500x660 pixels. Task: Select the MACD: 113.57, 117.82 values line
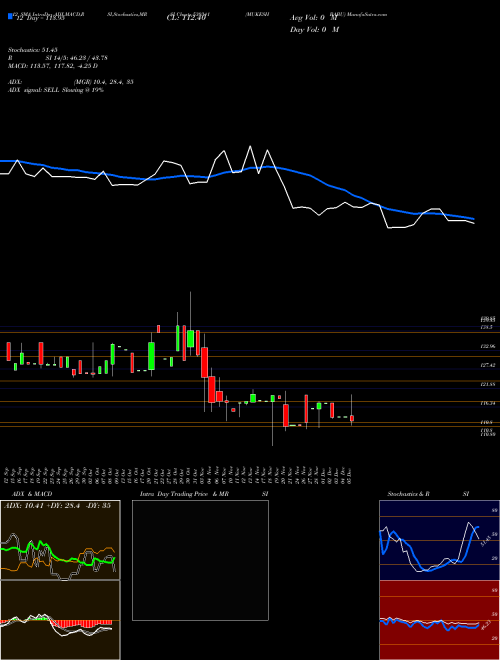[x=53, y=66]
